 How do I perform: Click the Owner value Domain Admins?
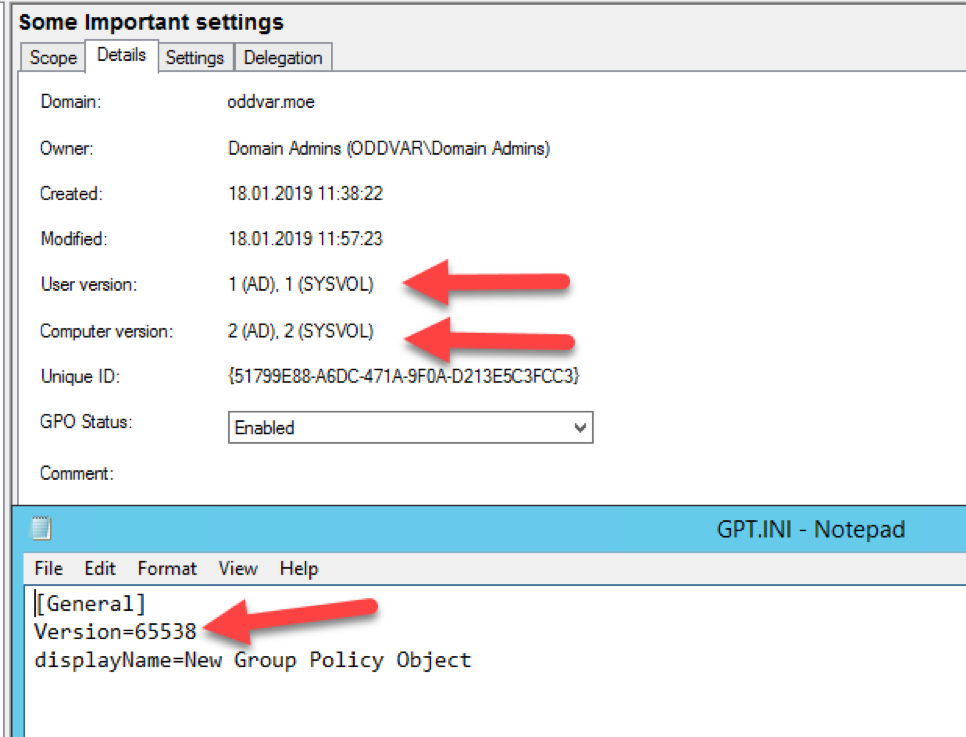point(389,149)
